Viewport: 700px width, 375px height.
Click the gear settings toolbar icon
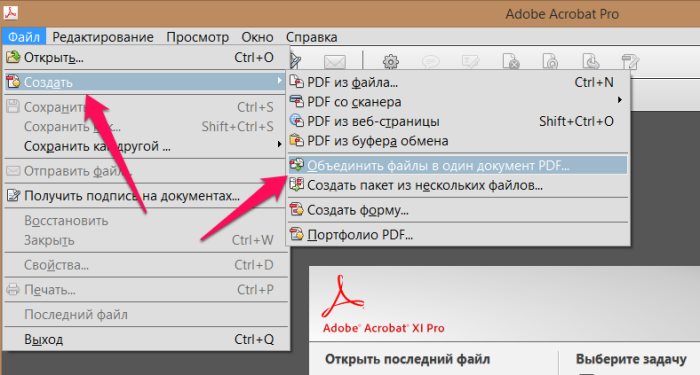(x=391, y=62)
